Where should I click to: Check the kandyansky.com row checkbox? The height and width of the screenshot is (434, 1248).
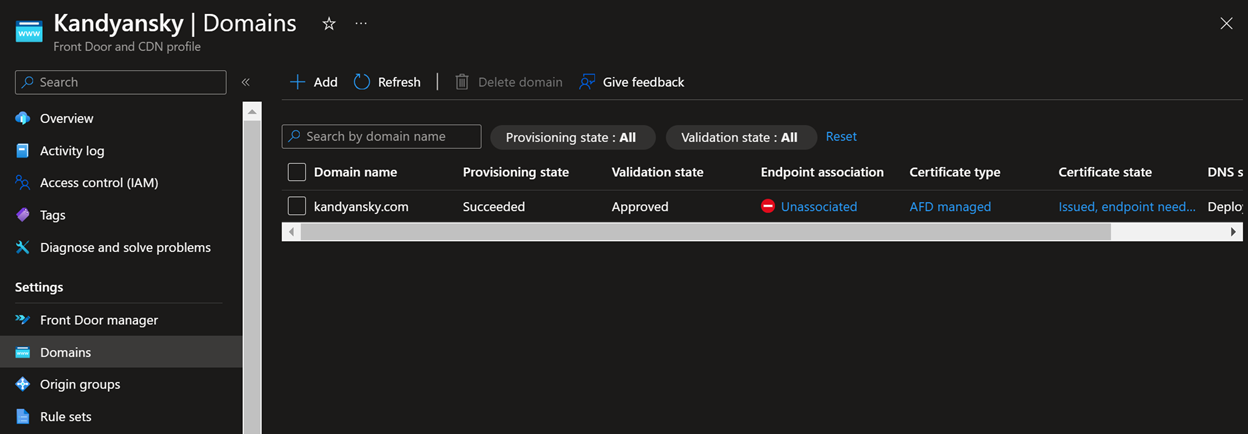coord(296,206)
